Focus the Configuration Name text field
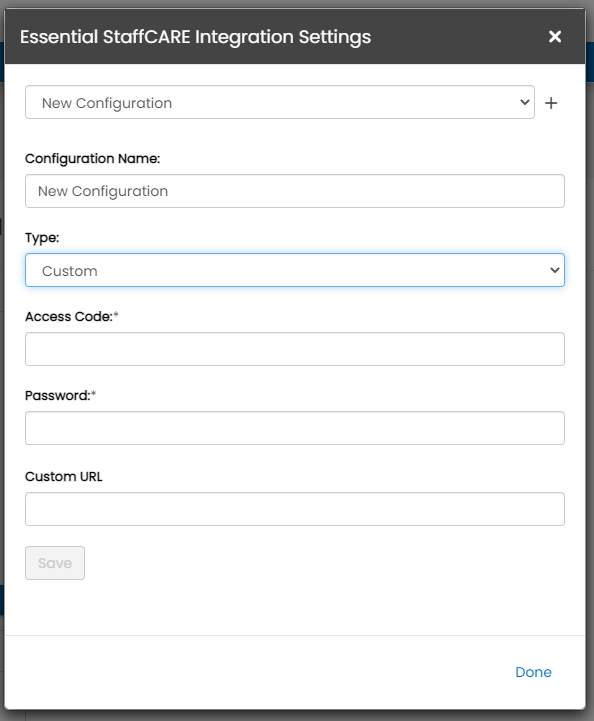Viewport: 594px width, 721px height. click(x=295, y=191)
